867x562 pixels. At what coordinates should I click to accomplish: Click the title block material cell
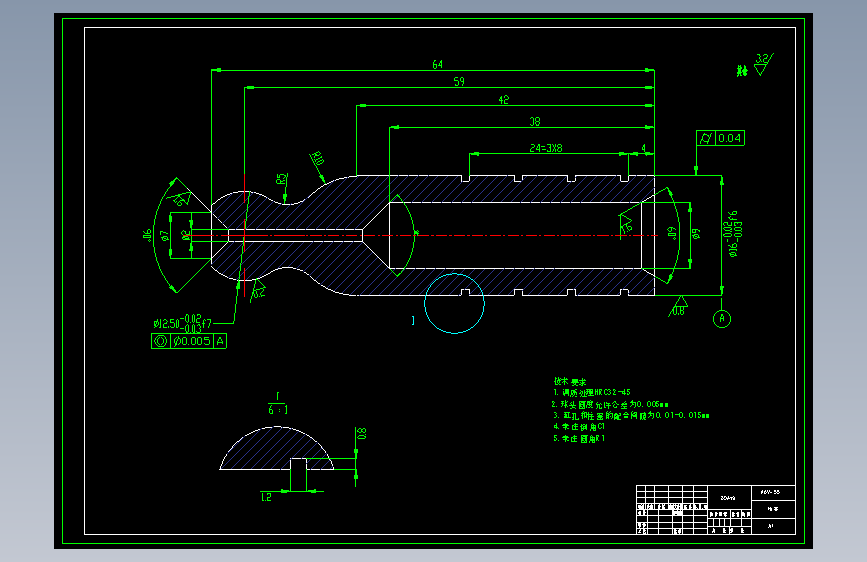pyautogui.click(x=729, y=498)
